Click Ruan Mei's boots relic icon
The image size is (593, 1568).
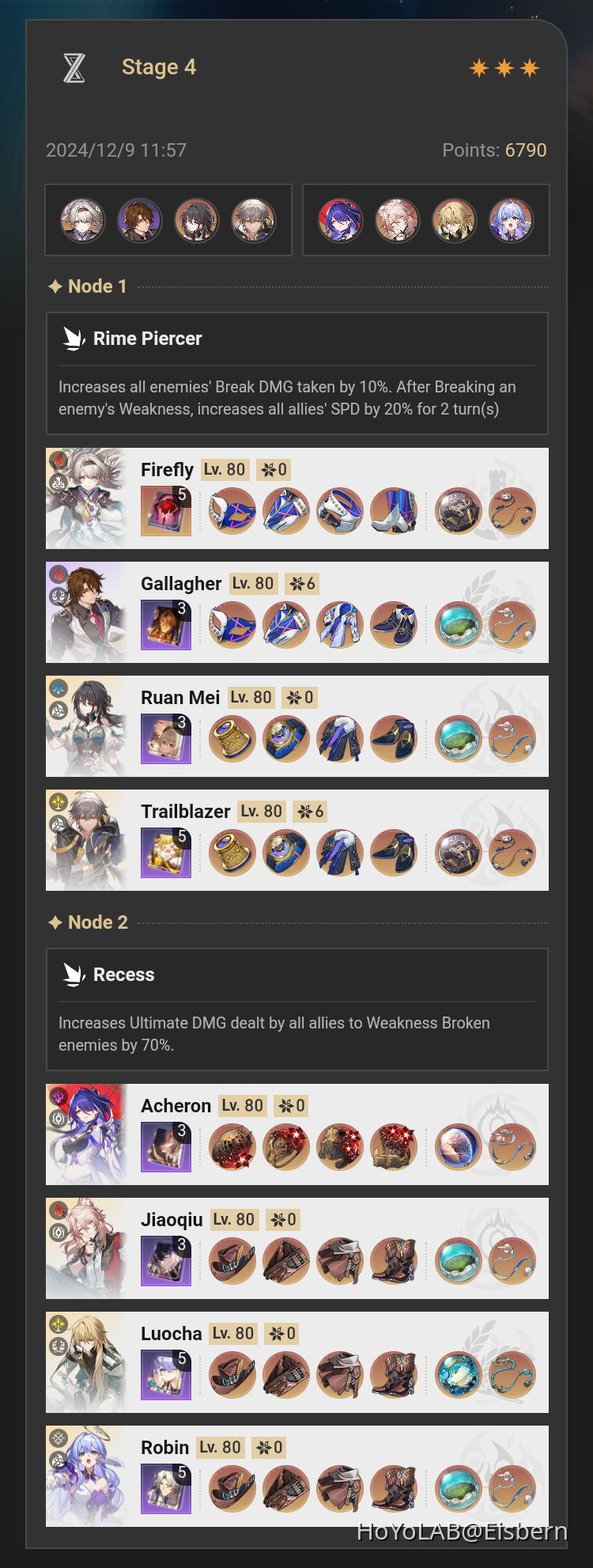pos(394,739)
